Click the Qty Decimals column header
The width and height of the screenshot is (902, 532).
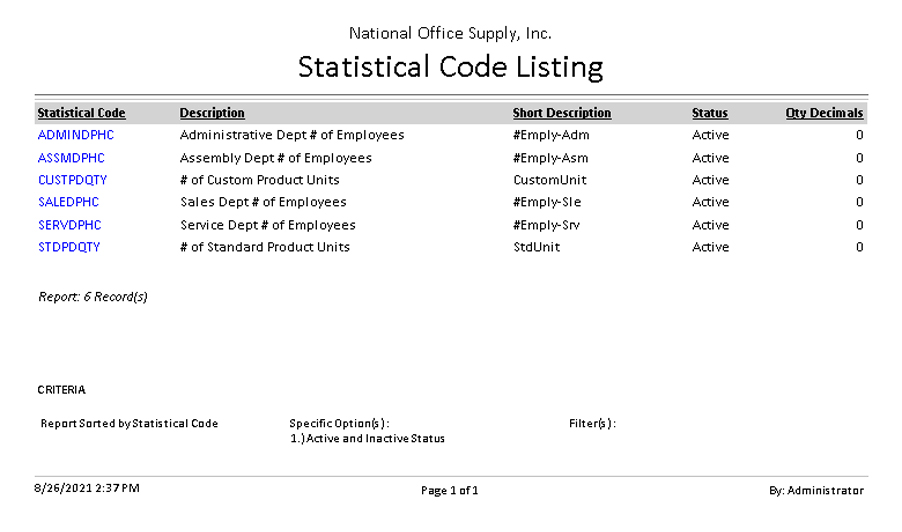pyautogui.click(x=823, y=113)
